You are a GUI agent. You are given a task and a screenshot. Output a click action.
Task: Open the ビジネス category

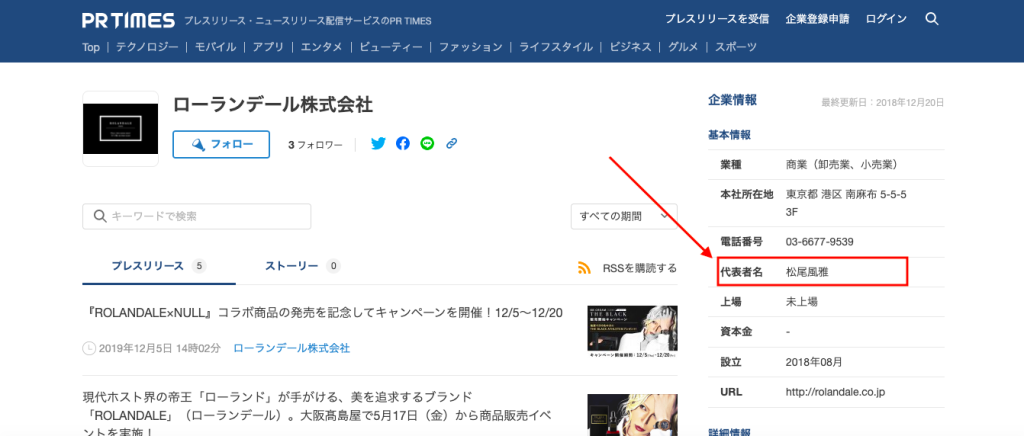630,47
